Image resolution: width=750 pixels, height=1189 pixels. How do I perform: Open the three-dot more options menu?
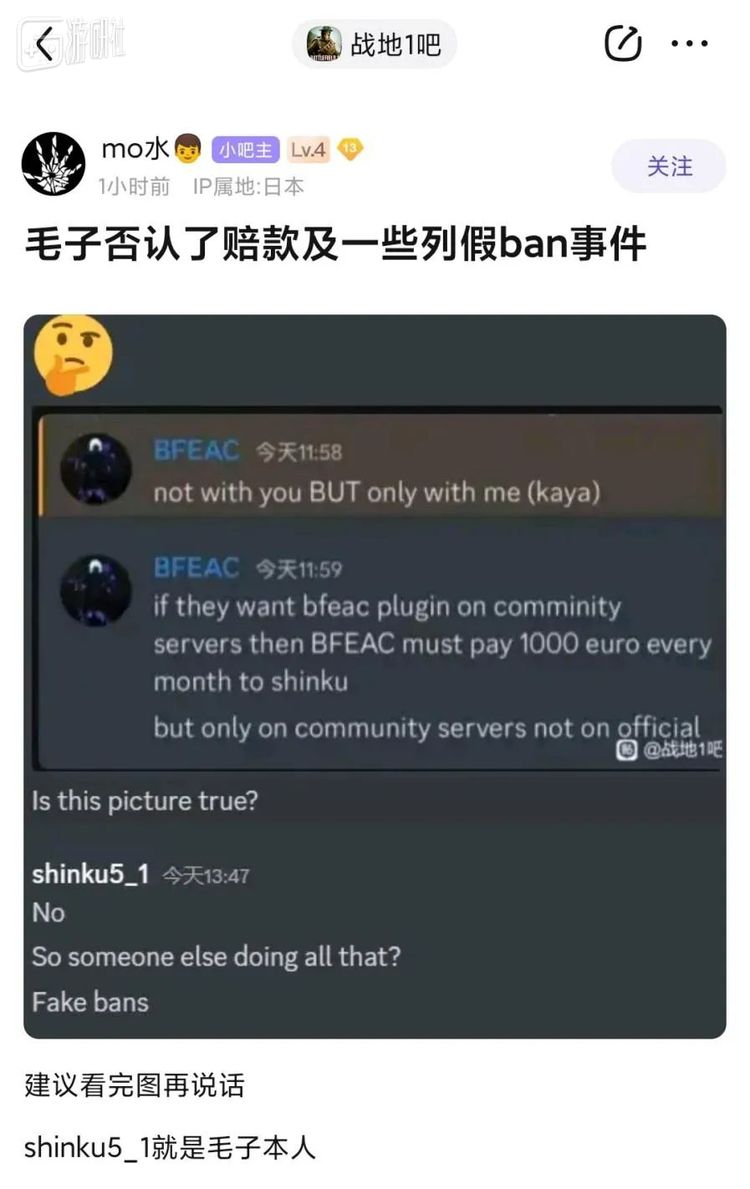690,44
